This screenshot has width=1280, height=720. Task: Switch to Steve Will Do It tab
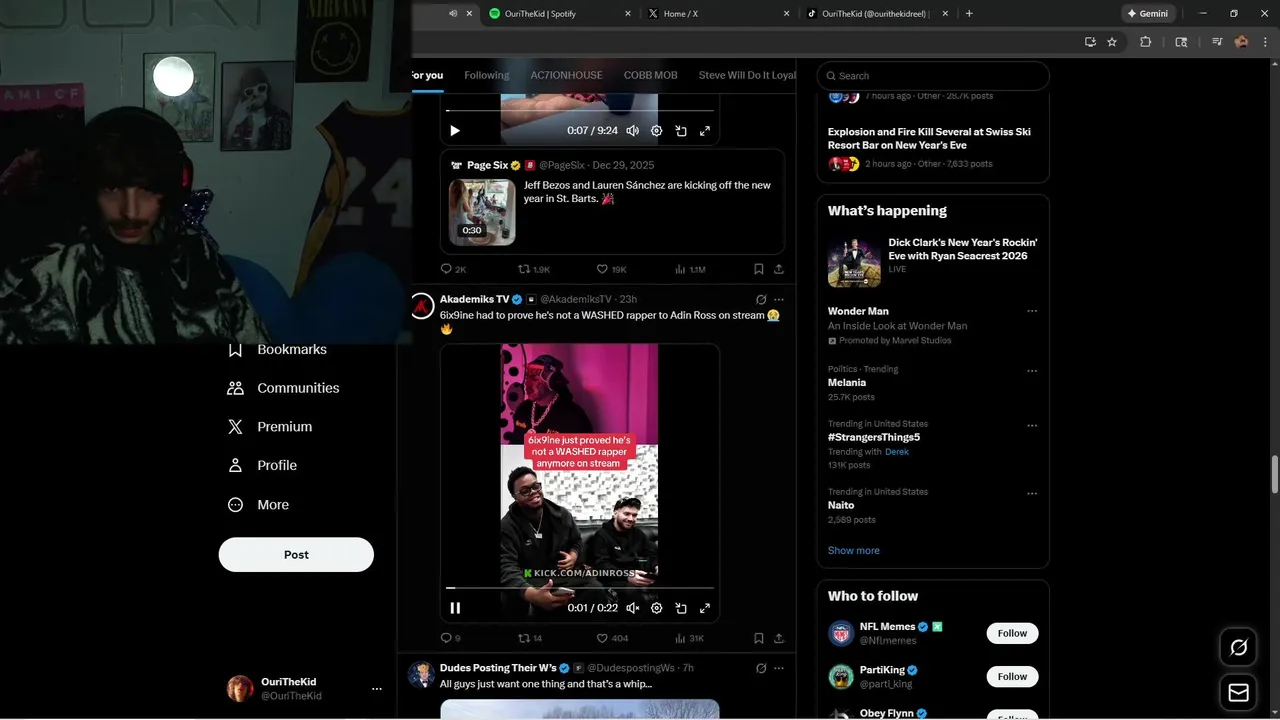747,75
